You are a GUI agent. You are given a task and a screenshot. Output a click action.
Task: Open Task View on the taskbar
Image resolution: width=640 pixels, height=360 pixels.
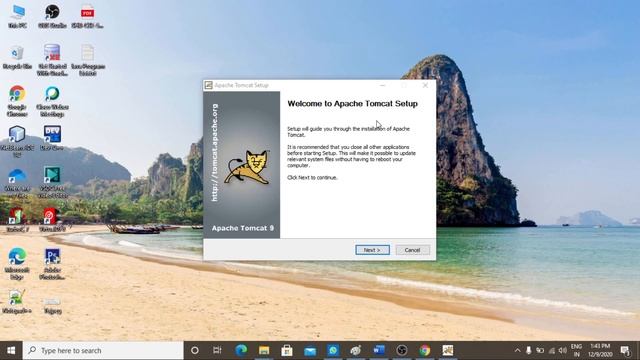pos(217,350)
